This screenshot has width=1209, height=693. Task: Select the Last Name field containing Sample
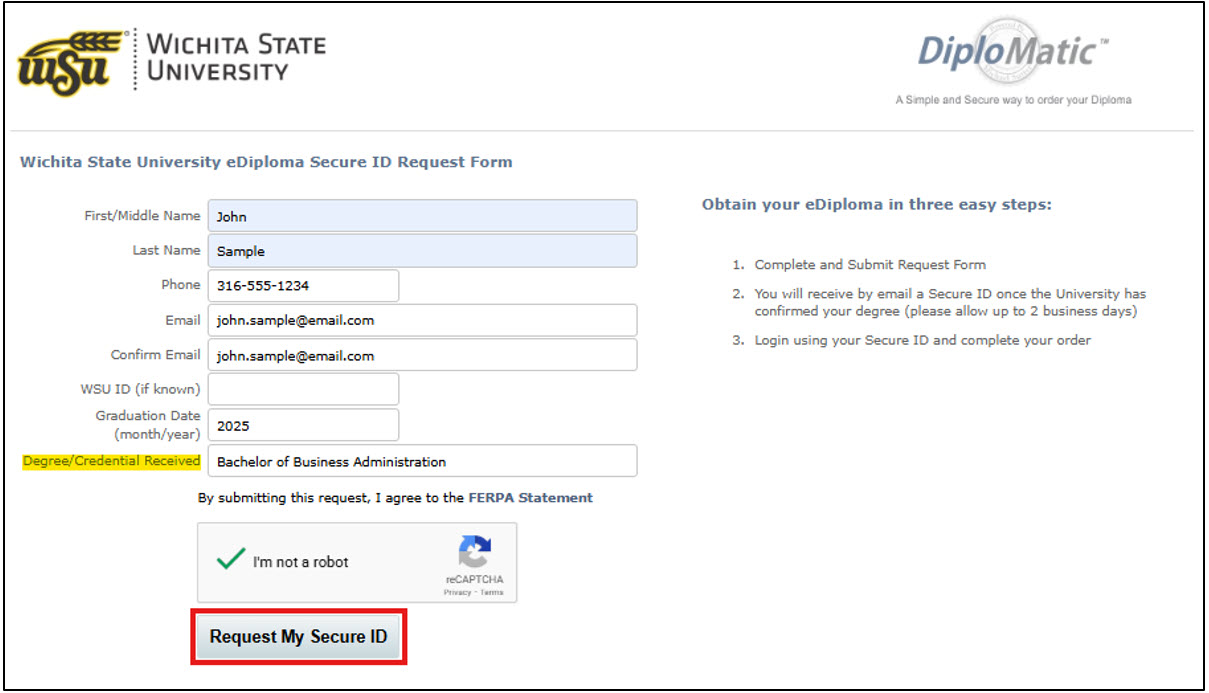click(420, 250)
